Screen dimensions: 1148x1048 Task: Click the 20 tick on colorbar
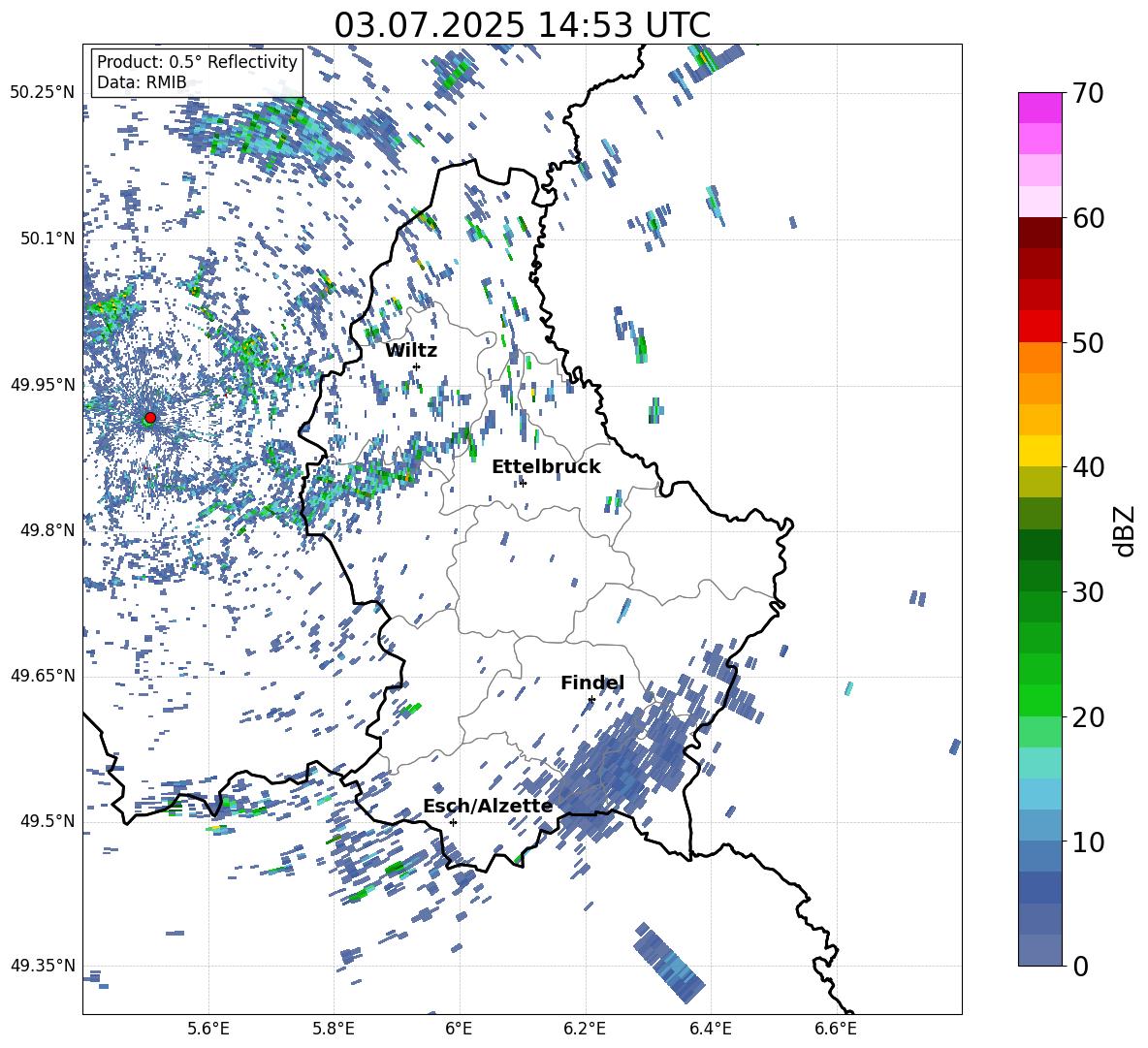pyautogui.click(x=1088, y=716)
